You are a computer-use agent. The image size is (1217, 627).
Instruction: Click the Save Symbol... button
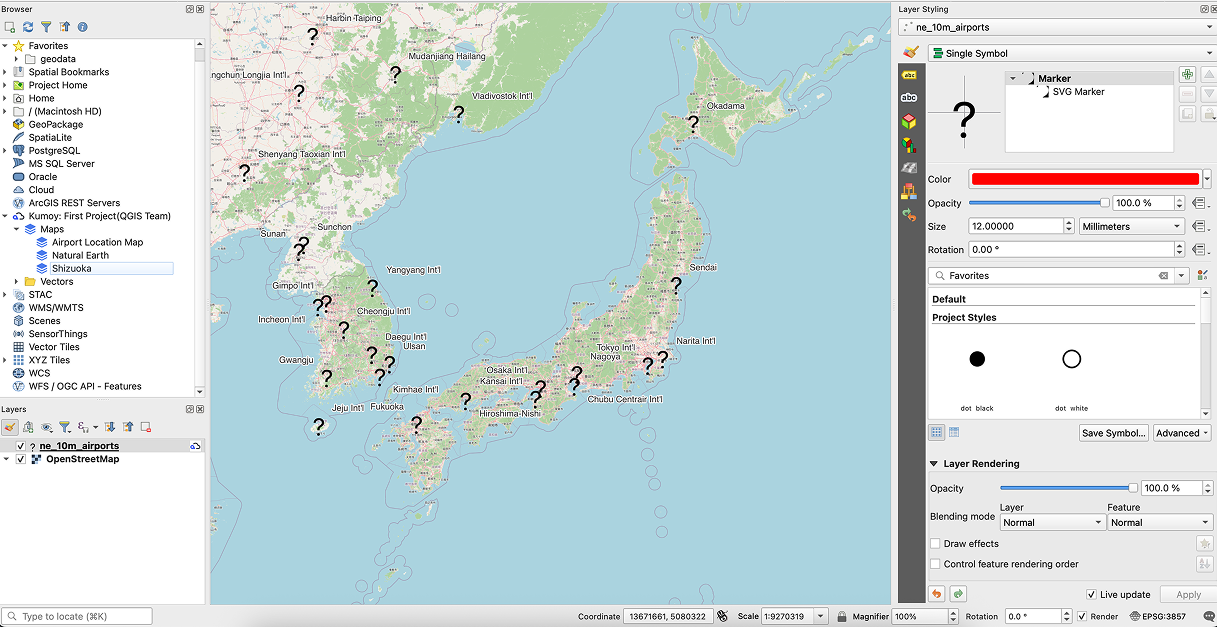1113,433
